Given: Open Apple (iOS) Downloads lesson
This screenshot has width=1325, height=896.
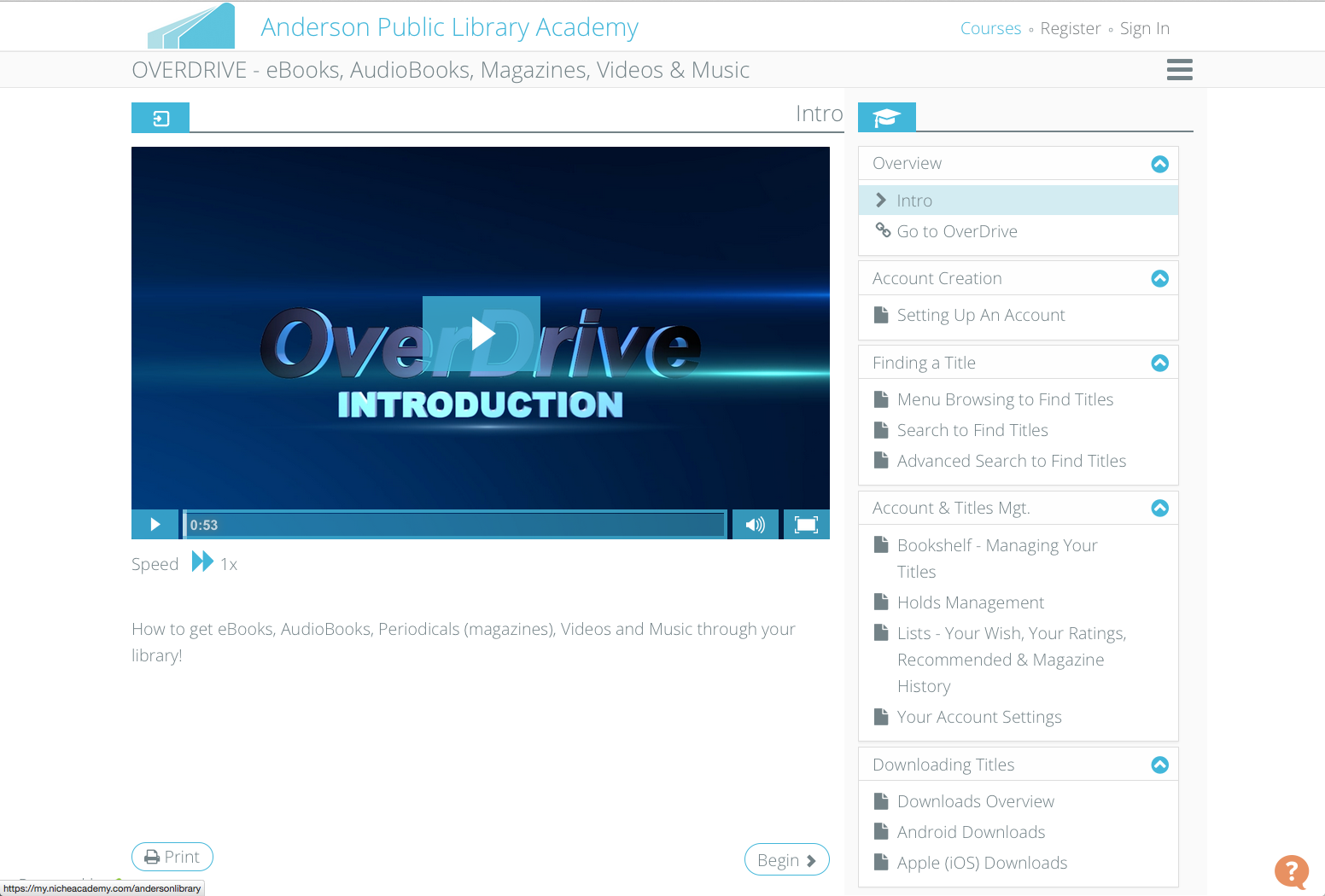Looking at the screenshot, I should [x=982, y=863].
